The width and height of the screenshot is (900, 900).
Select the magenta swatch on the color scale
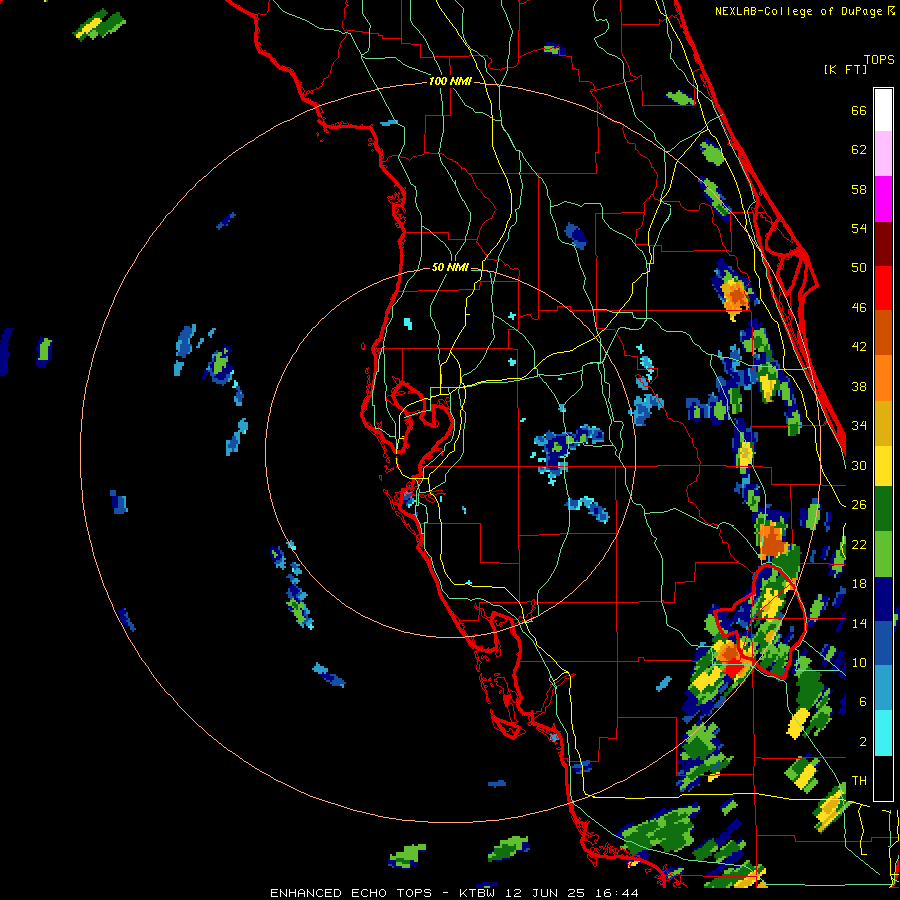(883, 199)
